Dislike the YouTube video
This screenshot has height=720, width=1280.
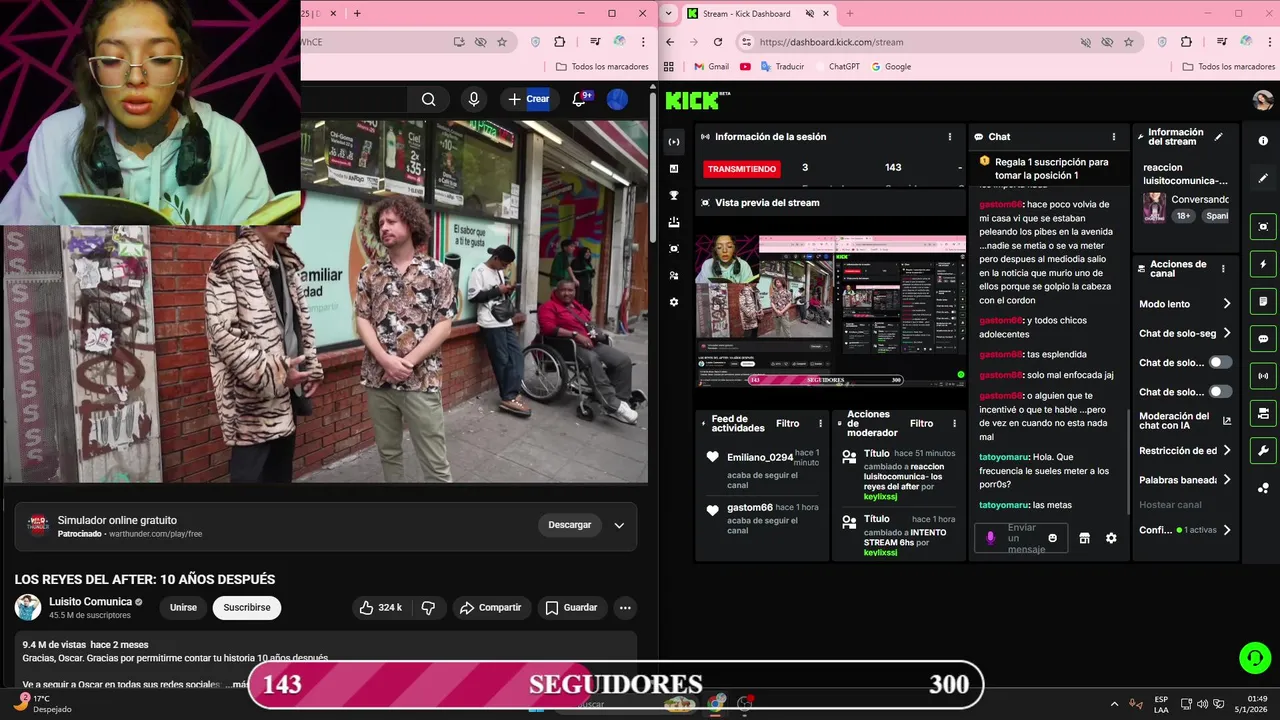tap(428, 607)
